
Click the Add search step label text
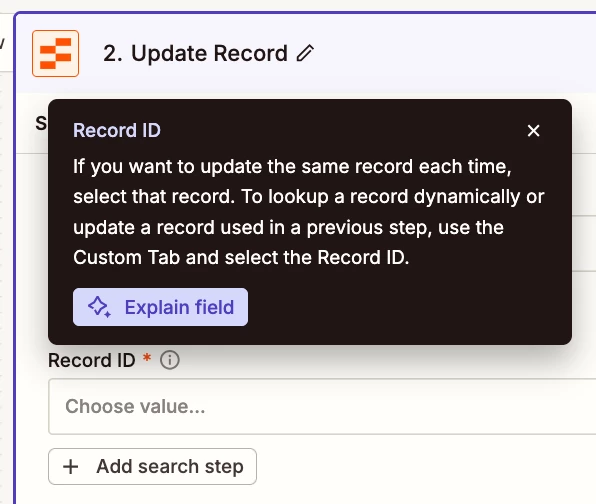pyautogui.click(x=170, y=467)
